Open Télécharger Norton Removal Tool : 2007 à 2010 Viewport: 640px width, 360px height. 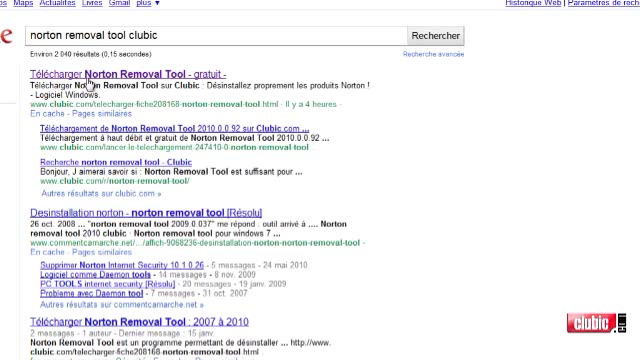point(139,322)
